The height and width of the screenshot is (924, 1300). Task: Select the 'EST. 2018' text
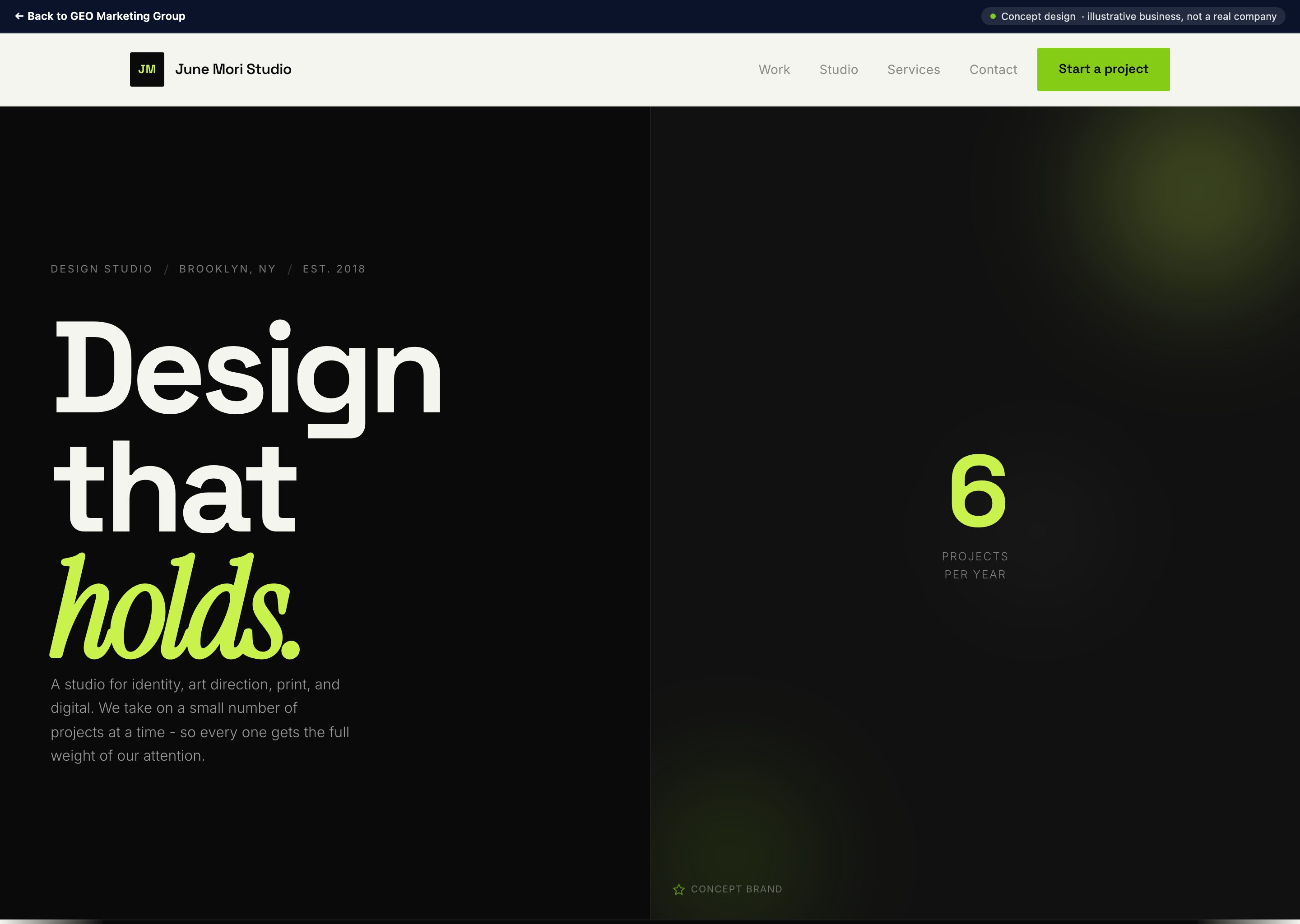pos(334,268)
